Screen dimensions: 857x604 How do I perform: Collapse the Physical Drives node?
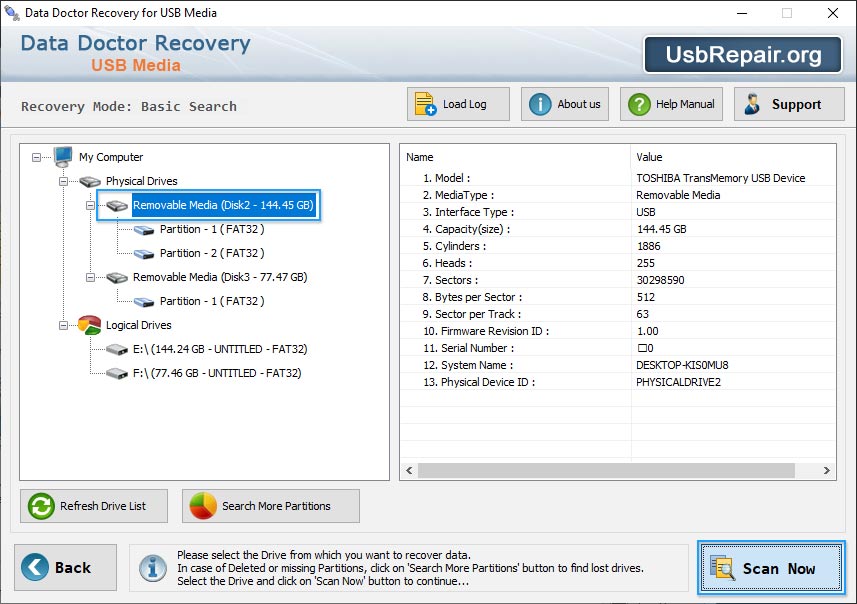click(x=63, y=181)
